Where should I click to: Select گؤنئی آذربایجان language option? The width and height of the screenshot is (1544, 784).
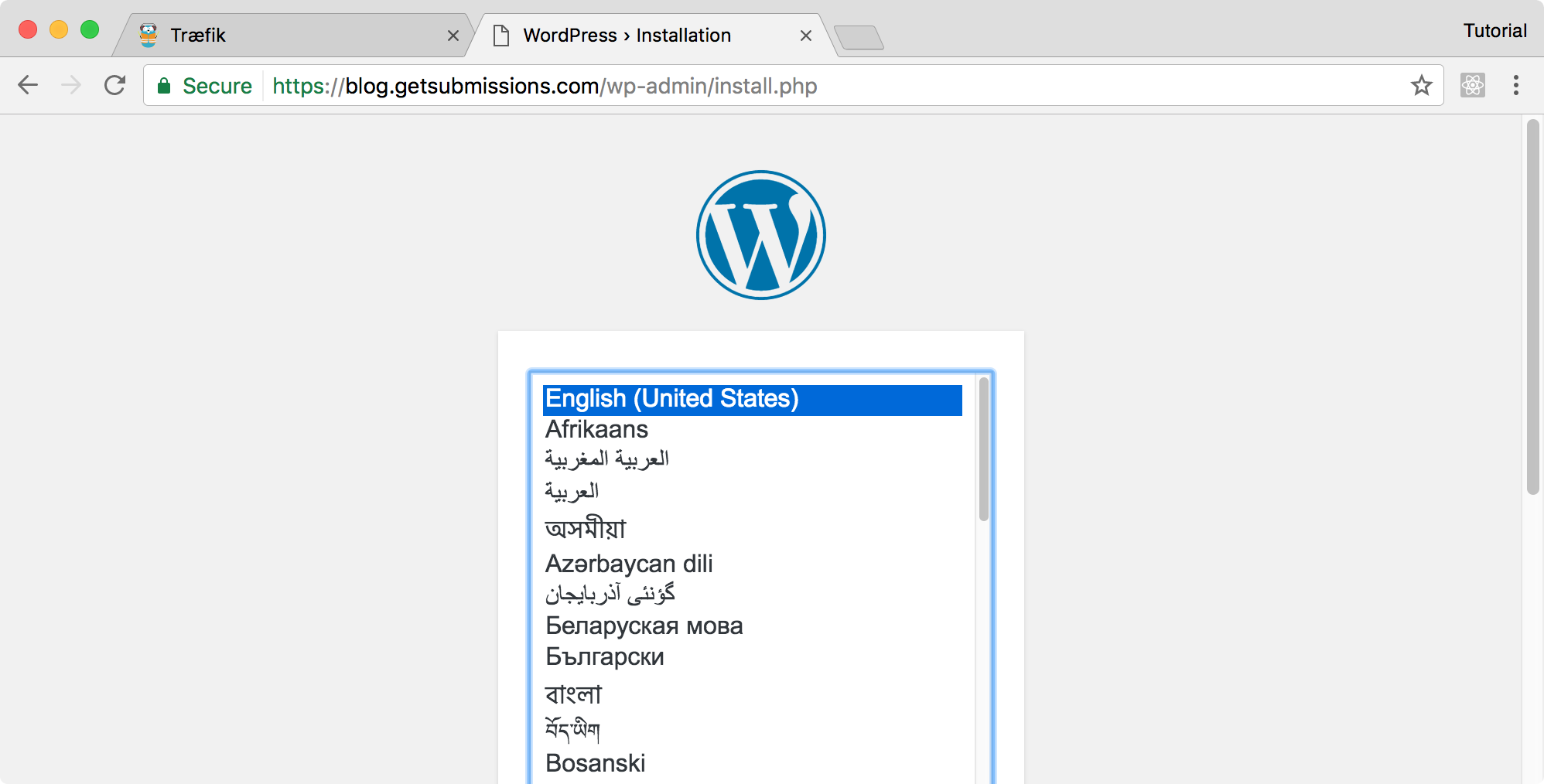pyautogui.click(x=753, y=594)
